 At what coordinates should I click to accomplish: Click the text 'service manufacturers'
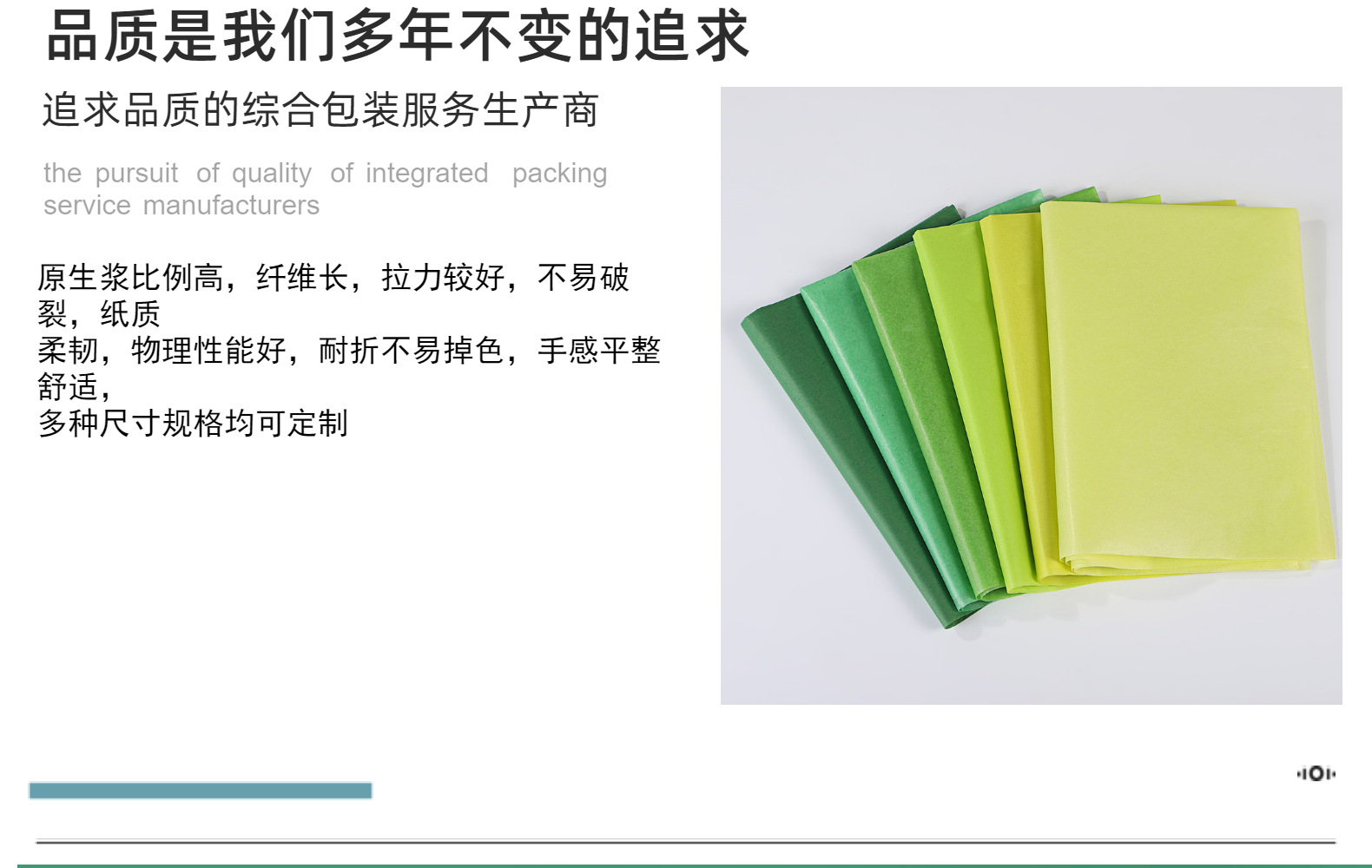[181, 205]
